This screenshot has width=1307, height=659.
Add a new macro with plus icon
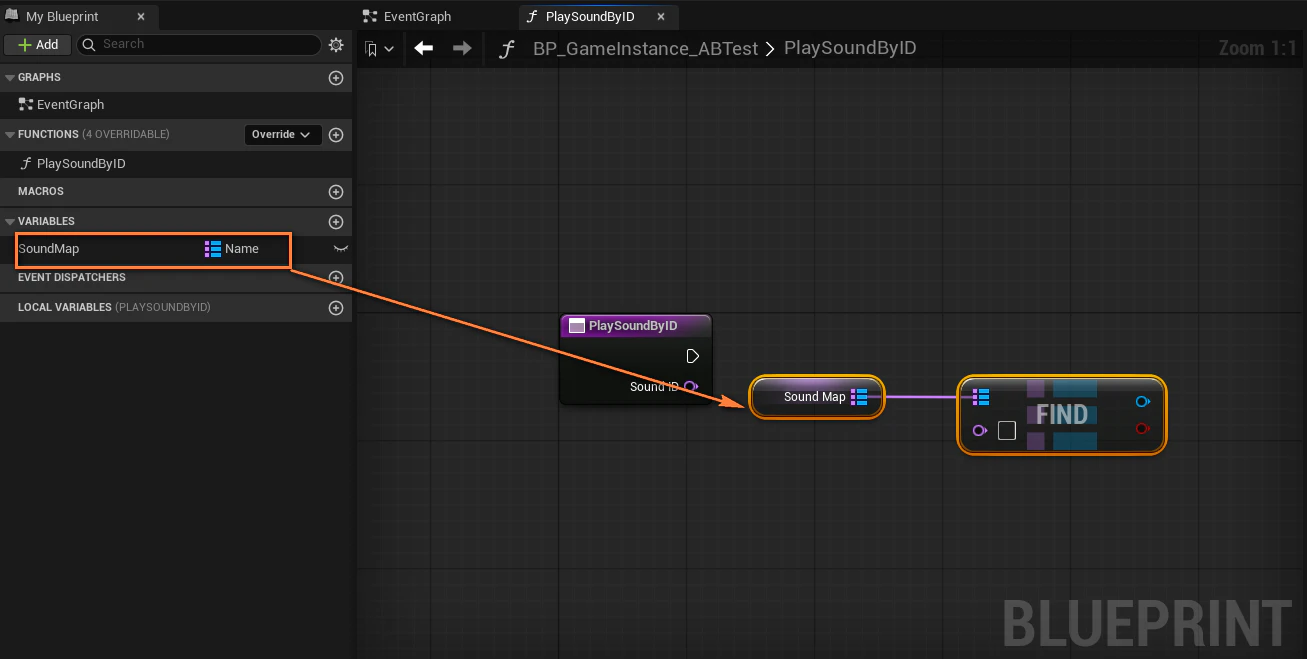pyautogui.click(x=336, y=192)
